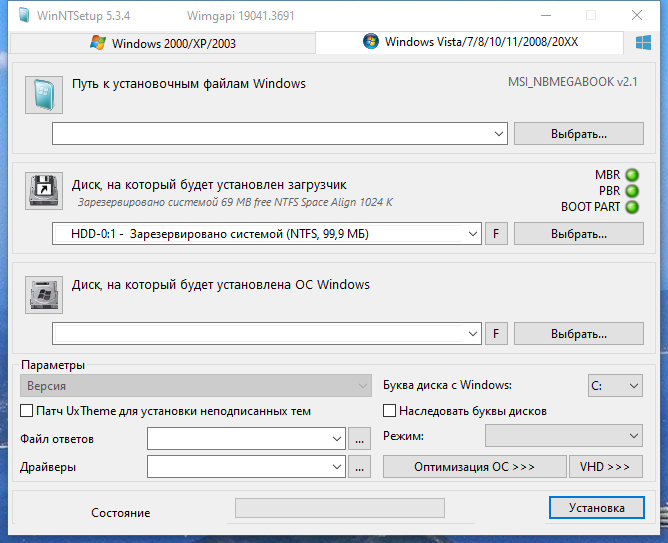Click the Windows installation drive icon
The height and width of the screenshot is (543, 668).
point(44,295)
